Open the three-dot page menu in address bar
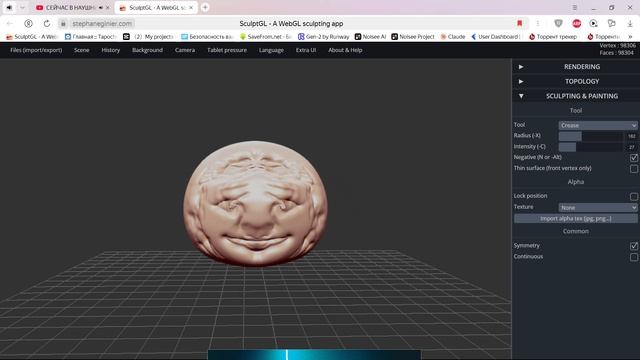The height and width of the screenshot is (360, 640). [538, 24]
